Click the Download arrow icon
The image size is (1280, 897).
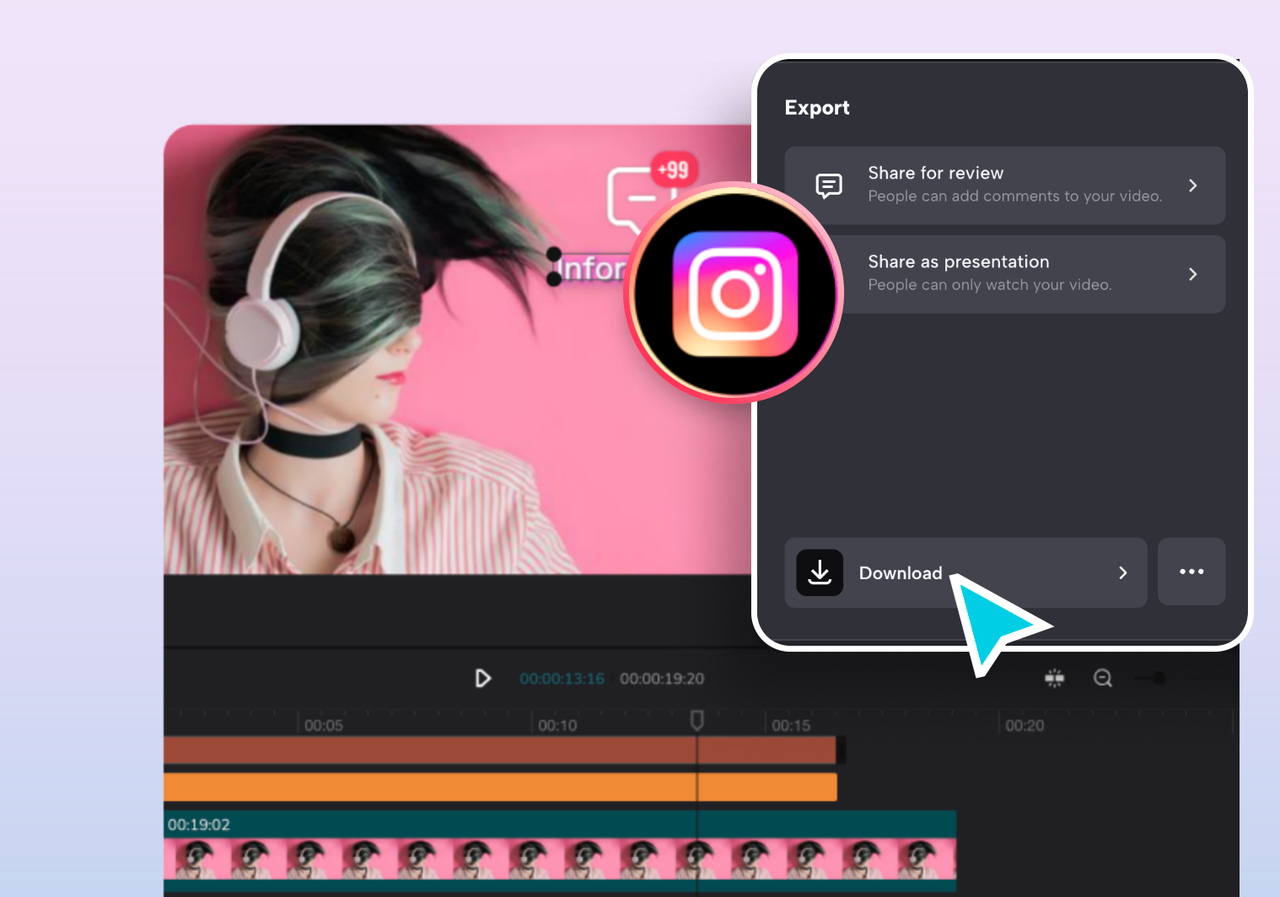819,573
